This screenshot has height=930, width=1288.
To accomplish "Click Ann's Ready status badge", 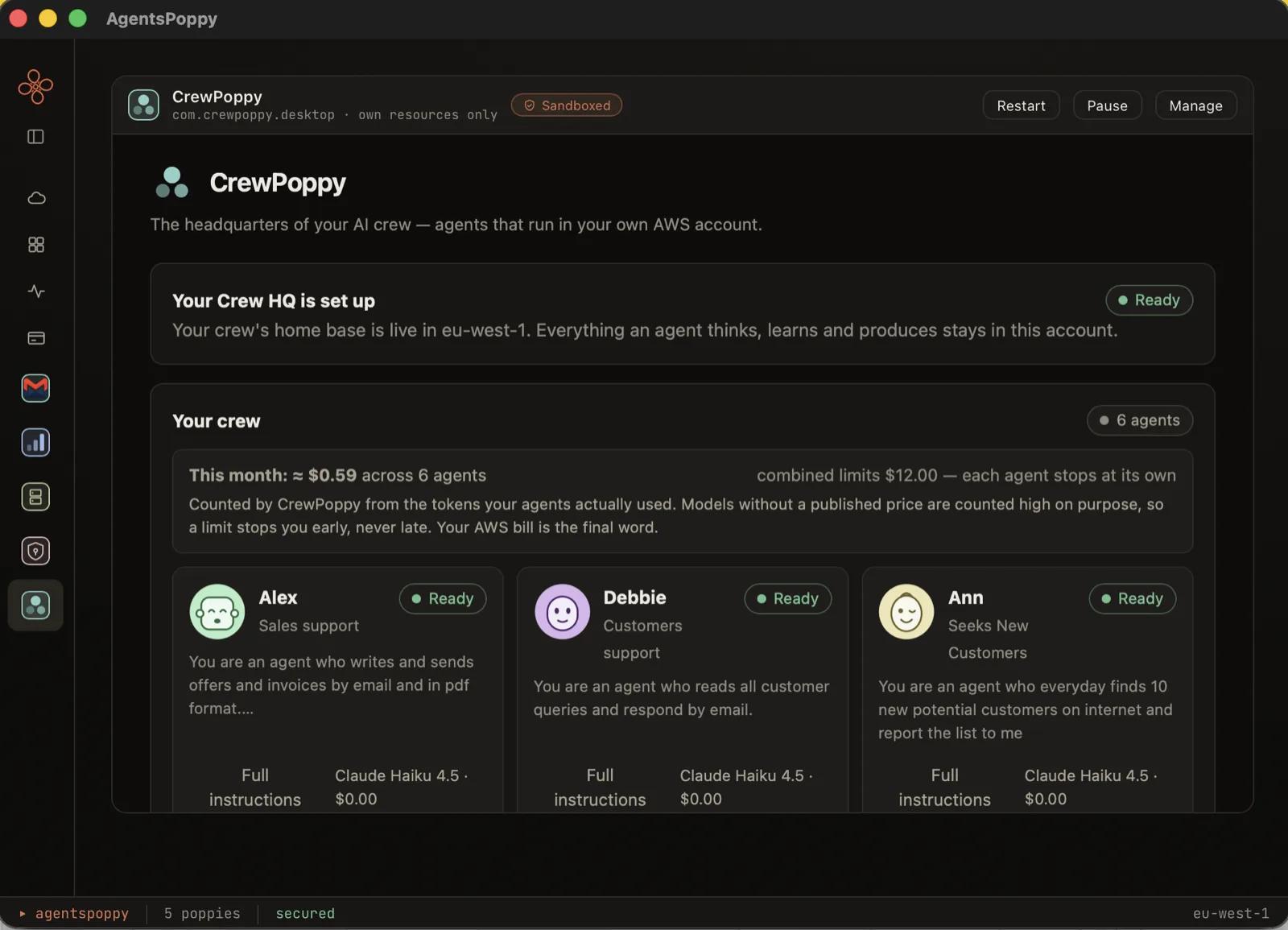I will click(x=1133, y=599).
